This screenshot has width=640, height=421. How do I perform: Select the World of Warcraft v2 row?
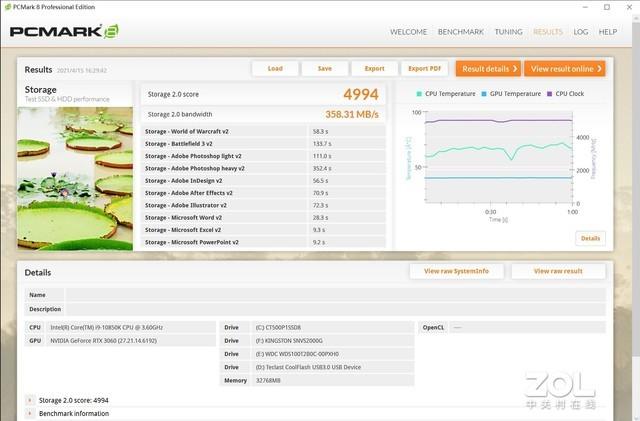pyautogui.click(x=263, y=131)
